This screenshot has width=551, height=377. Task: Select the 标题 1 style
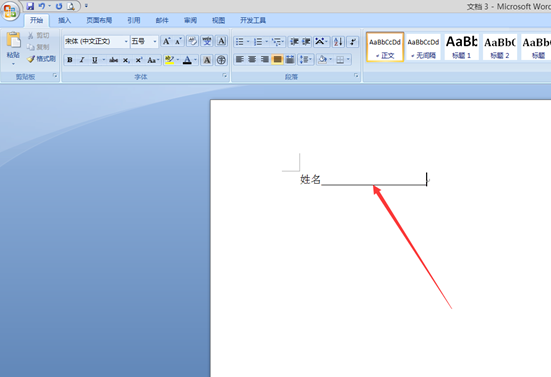tap(461, 47)
